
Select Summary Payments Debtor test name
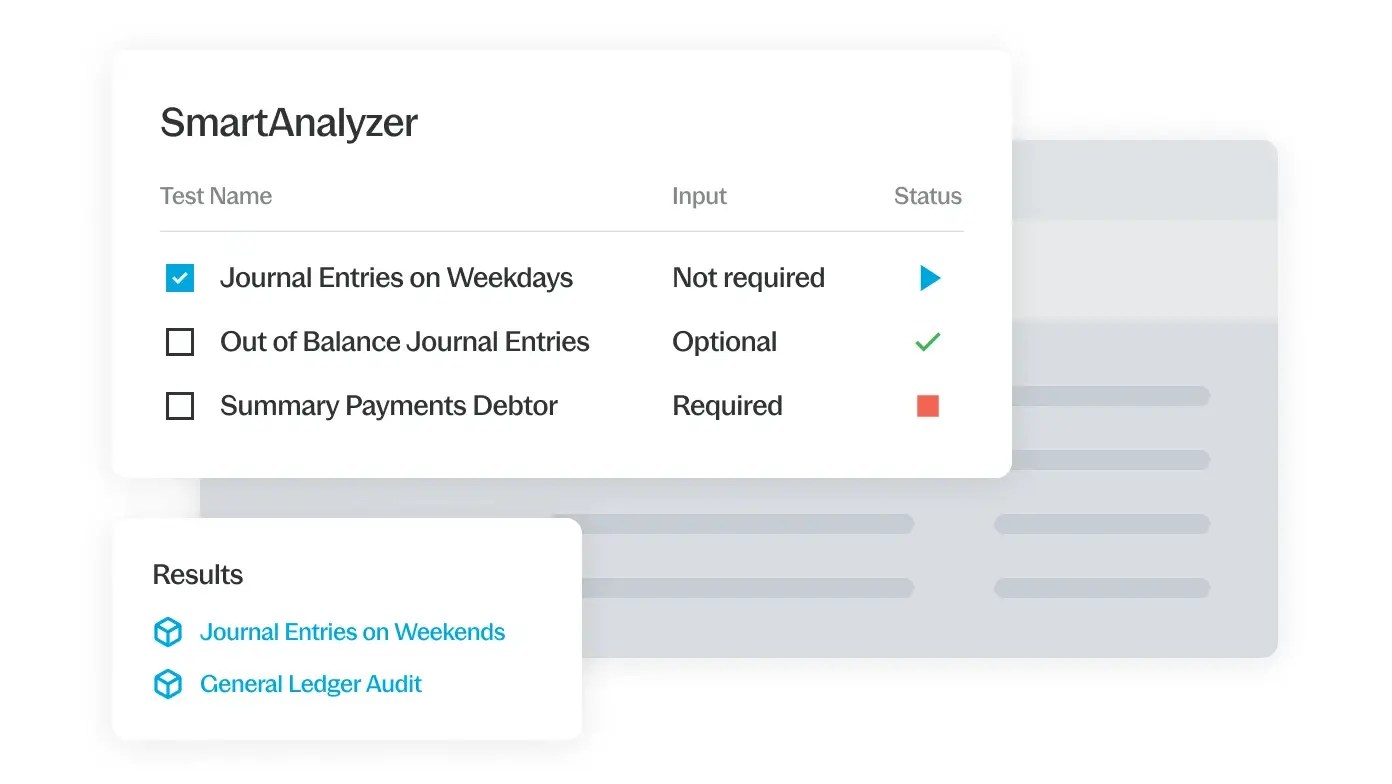389,406
